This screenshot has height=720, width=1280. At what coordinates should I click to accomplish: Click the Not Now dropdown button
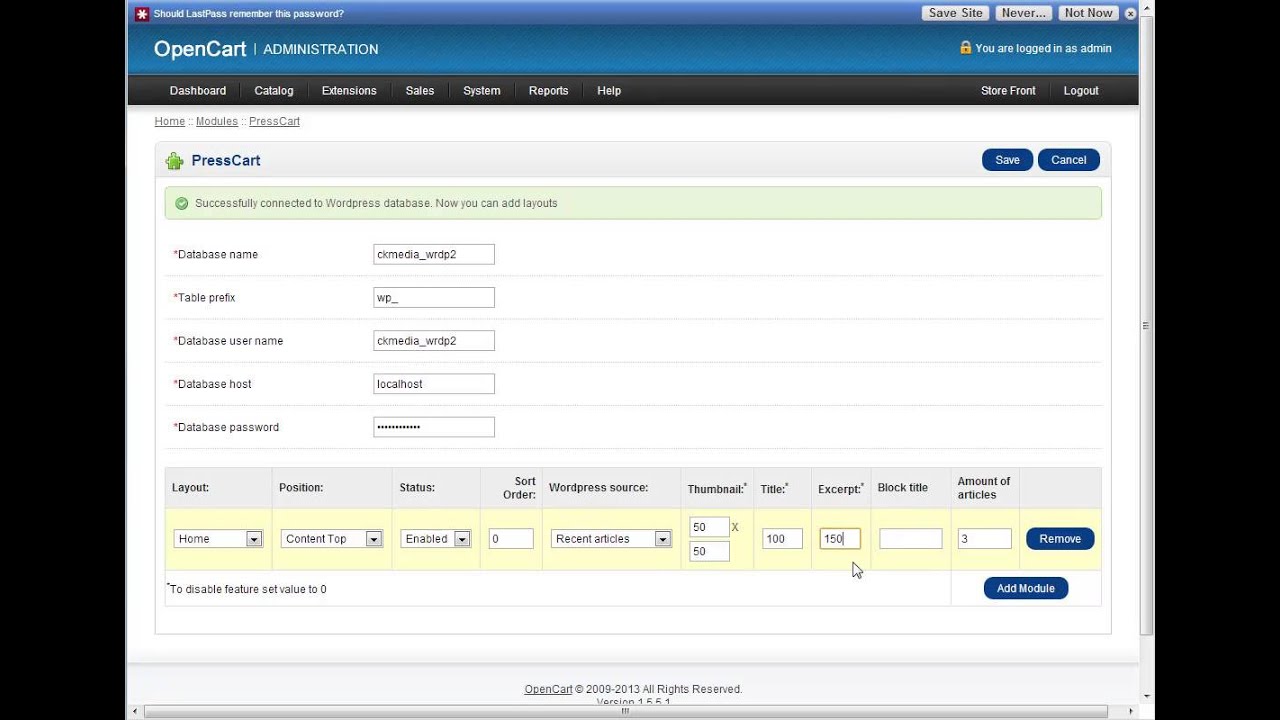point(1090,13)
